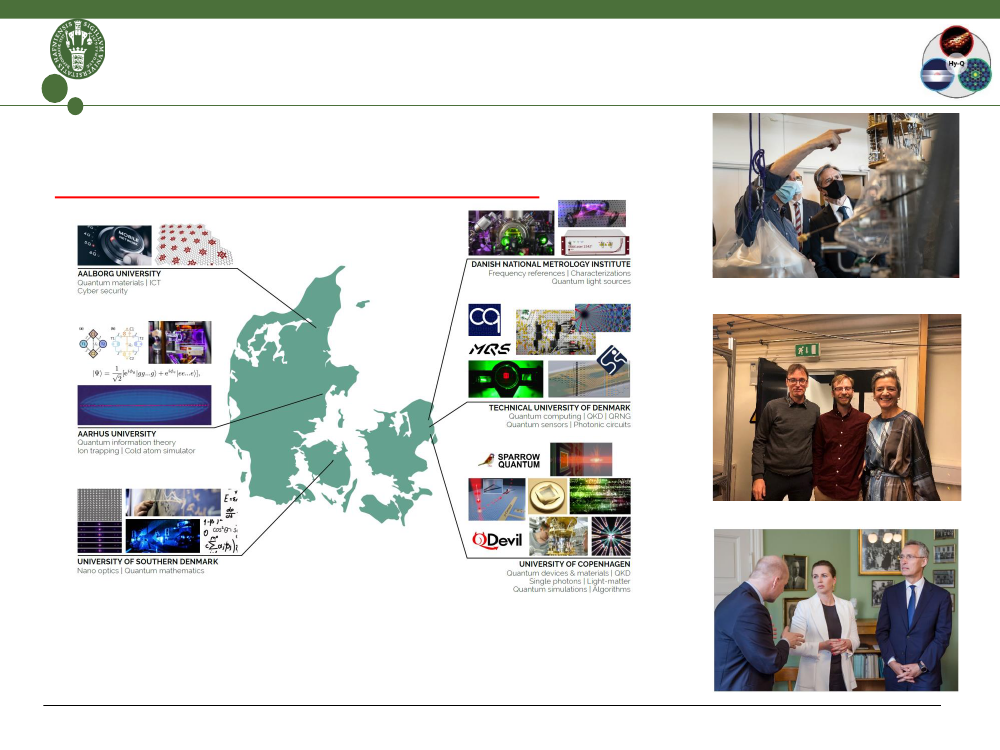Click the green laser optics image at Metrology Institute
This screenshot has height=750, width=1000.
pos(511,233)
